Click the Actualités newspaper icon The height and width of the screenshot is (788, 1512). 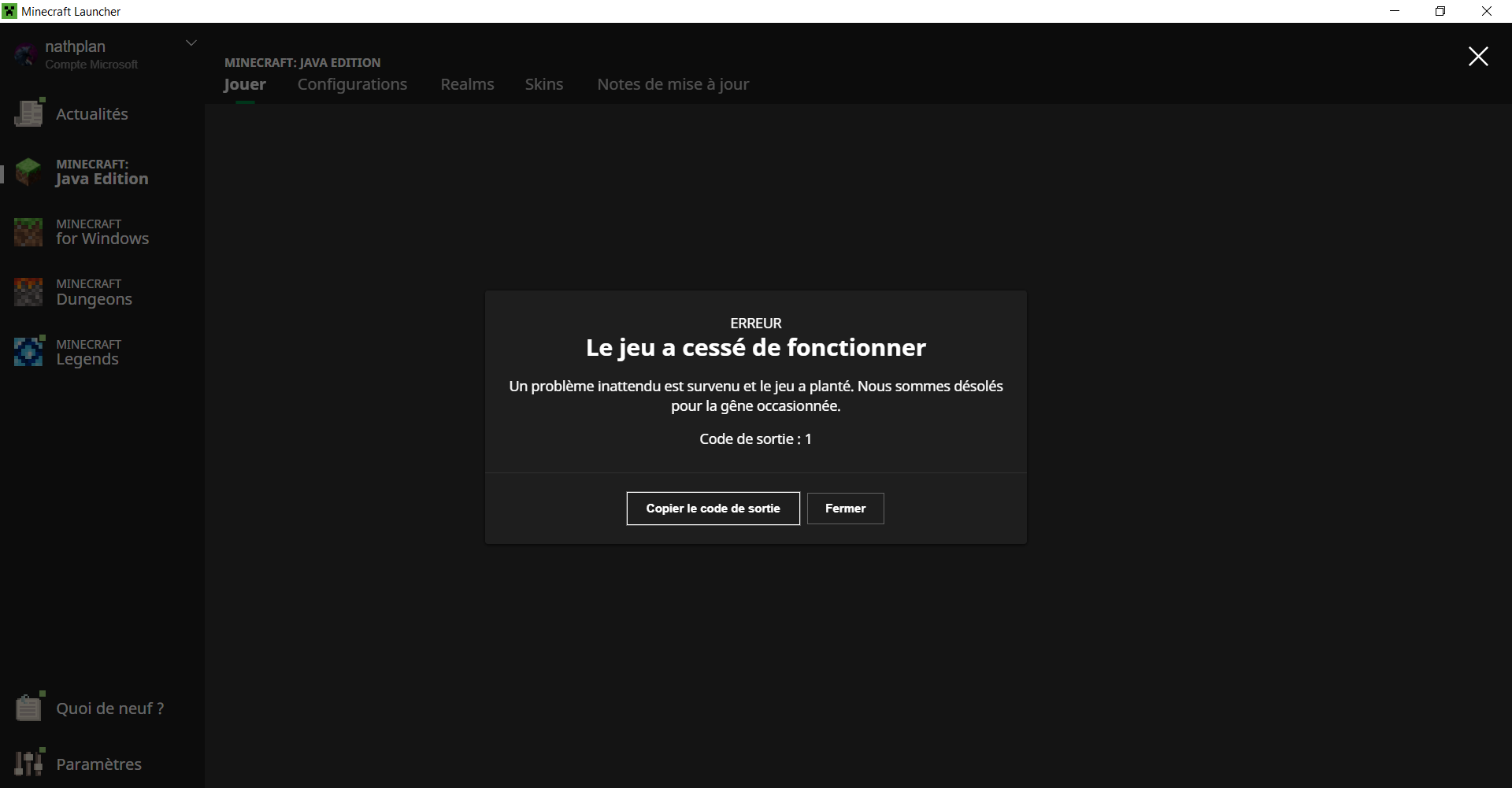point(29,113)
